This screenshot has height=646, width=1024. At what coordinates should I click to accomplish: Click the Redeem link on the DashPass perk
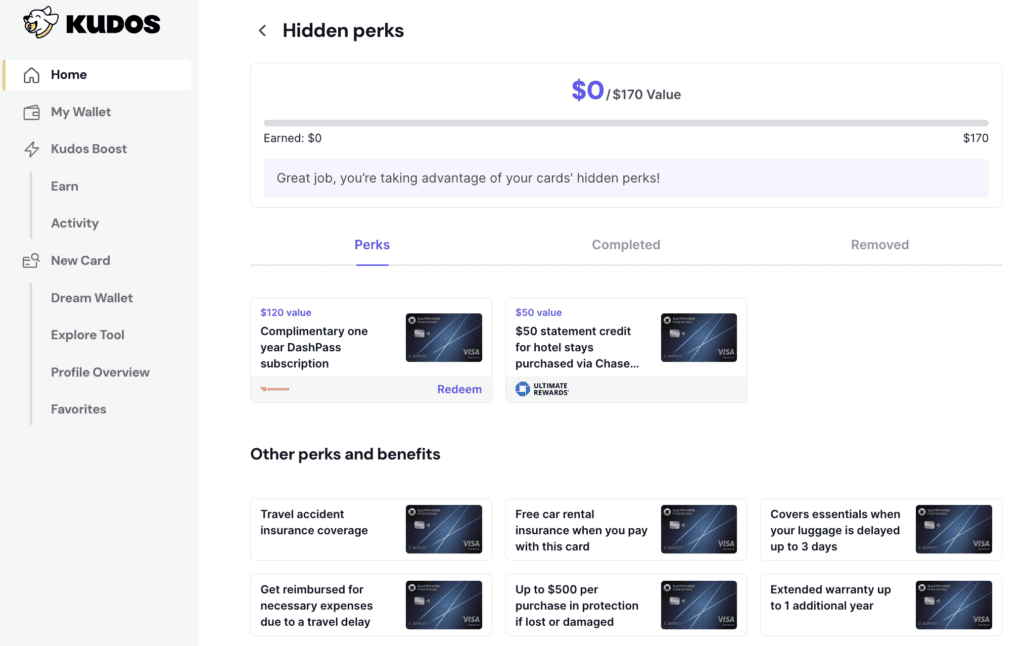tap(459, 389)
